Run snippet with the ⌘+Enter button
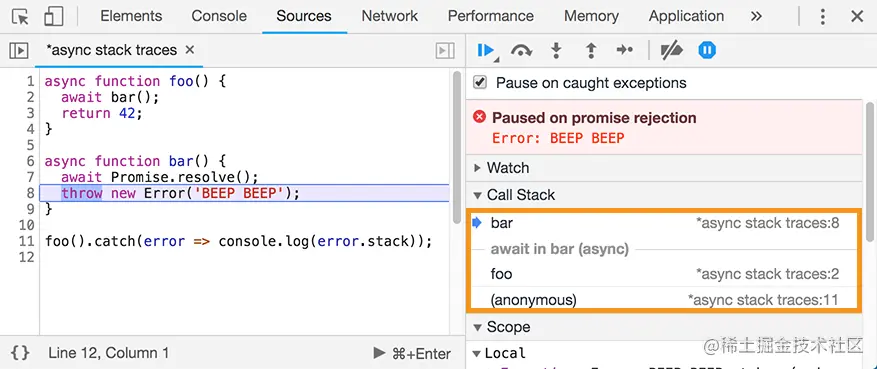Screen dimensions: 877x369 click(x=412, y=353)
